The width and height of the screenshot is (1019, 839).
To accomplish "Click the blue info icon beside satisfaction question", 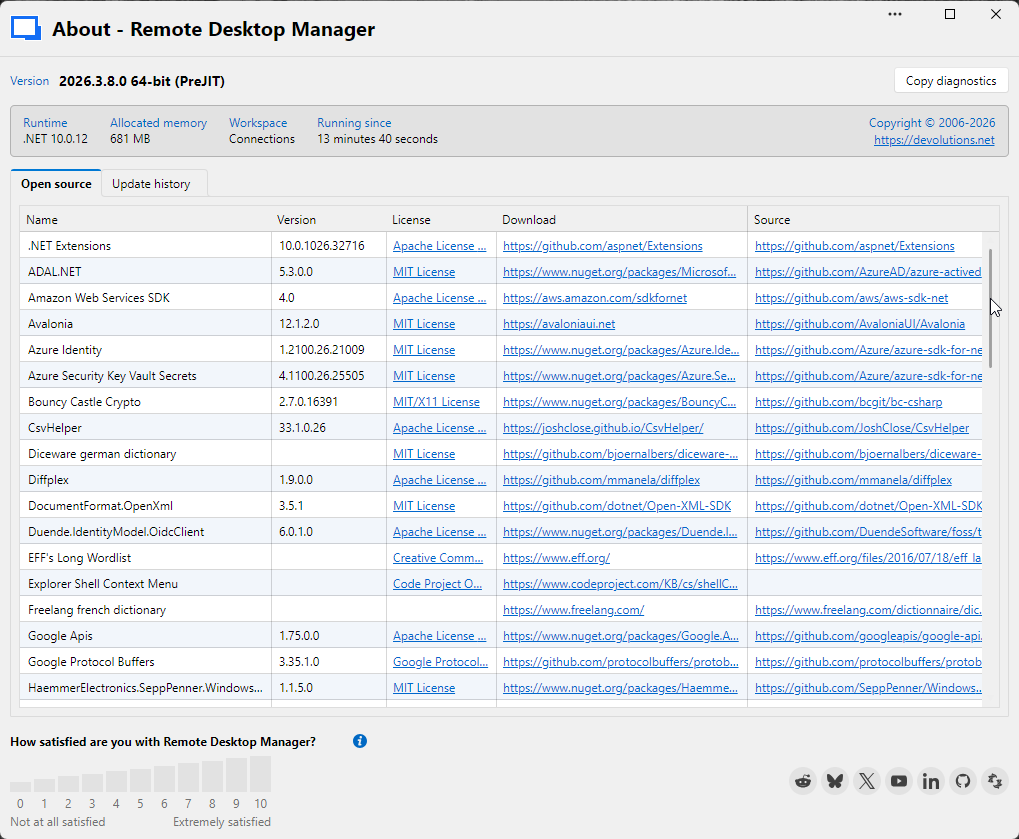I will coord(360,741).
